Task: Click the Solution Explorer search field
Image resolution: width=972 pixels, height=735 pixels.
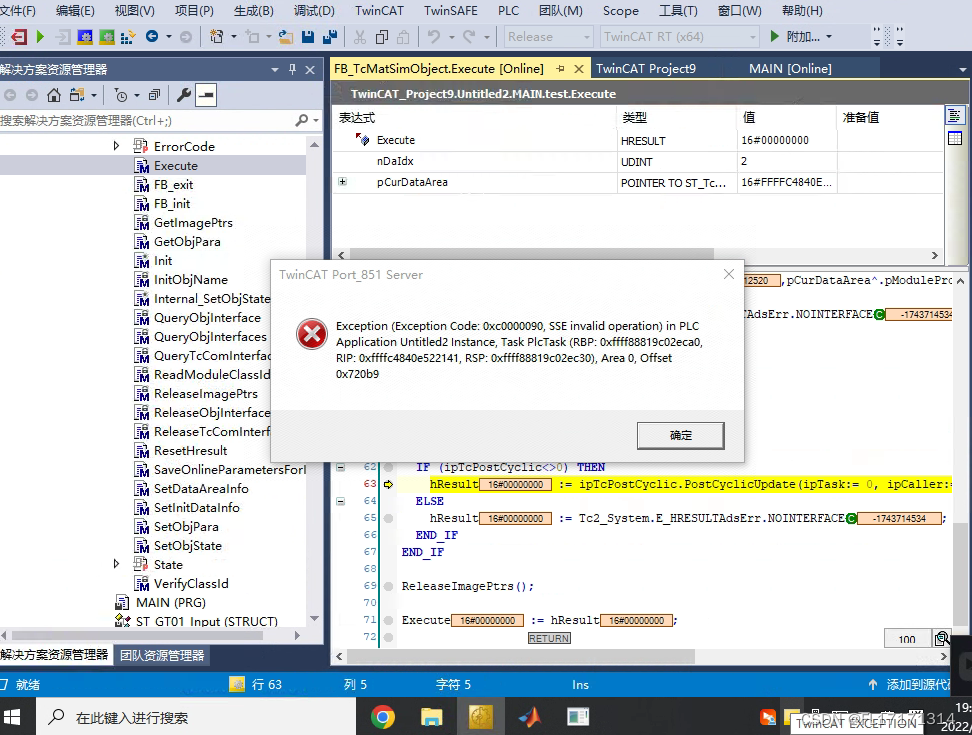Action: pyautogui.click(x=148, y=120)
